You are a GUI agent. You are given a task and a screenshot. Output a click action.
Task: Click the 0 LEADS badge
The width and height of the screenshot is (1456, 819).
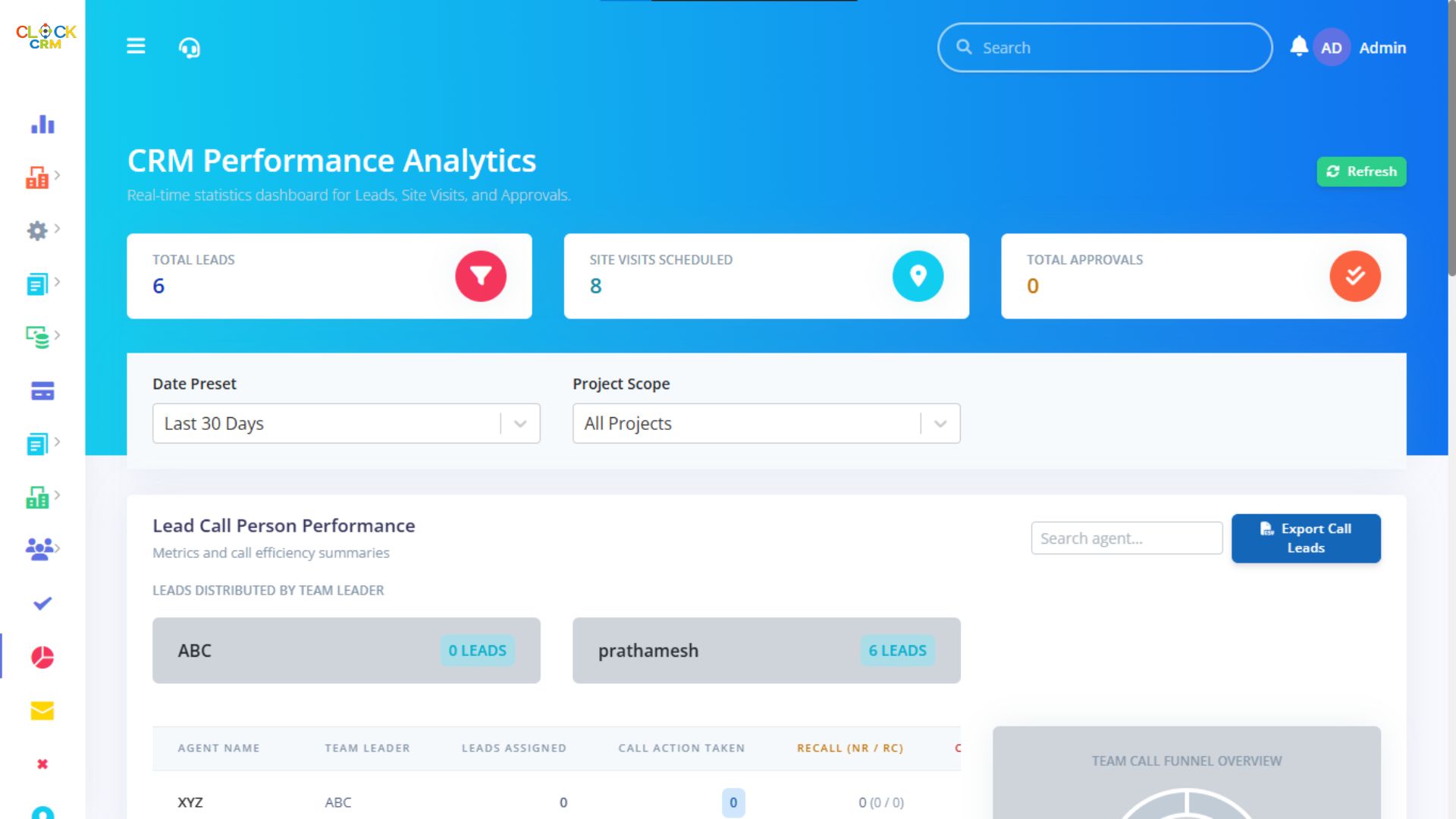(477, 651)
